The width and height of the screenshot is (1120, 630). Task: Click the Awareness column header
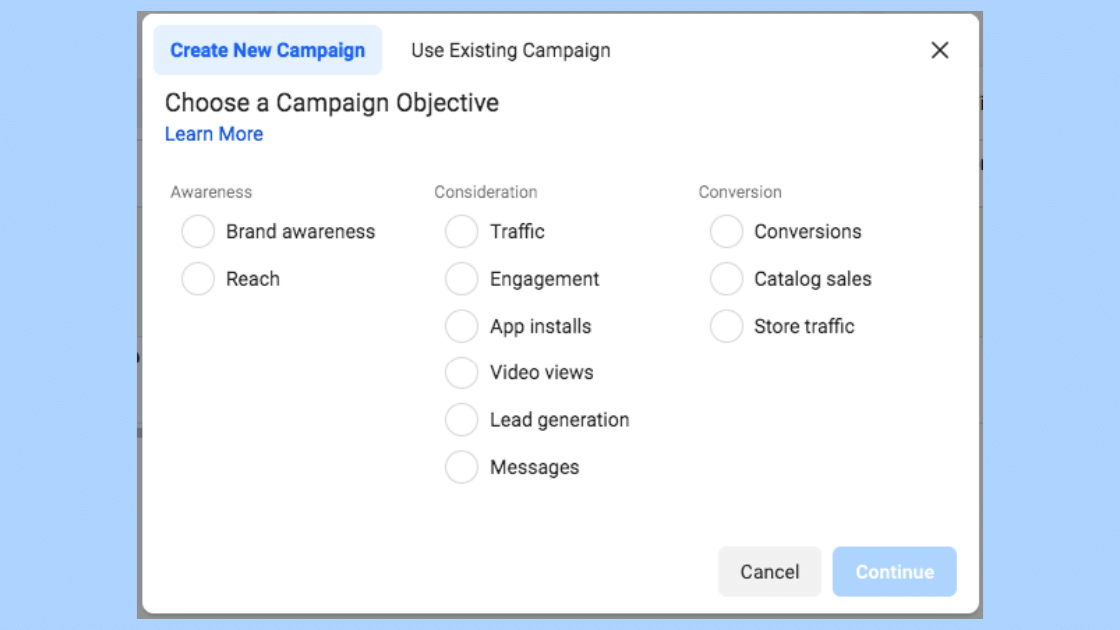(x=211, y=192)
